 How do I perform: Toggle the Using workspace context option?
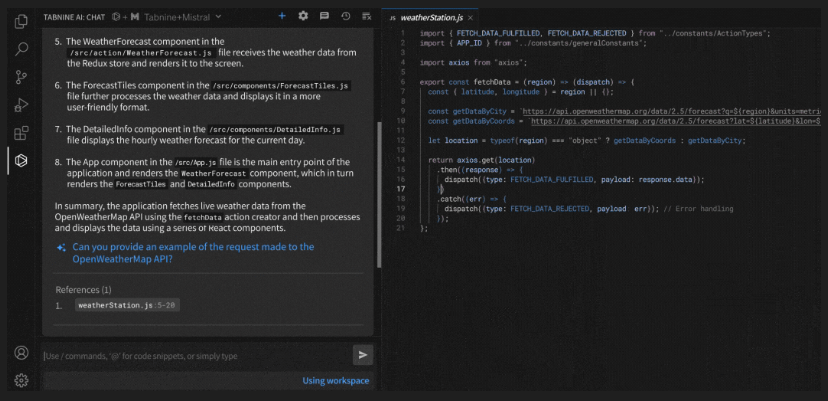click(335, 380)
